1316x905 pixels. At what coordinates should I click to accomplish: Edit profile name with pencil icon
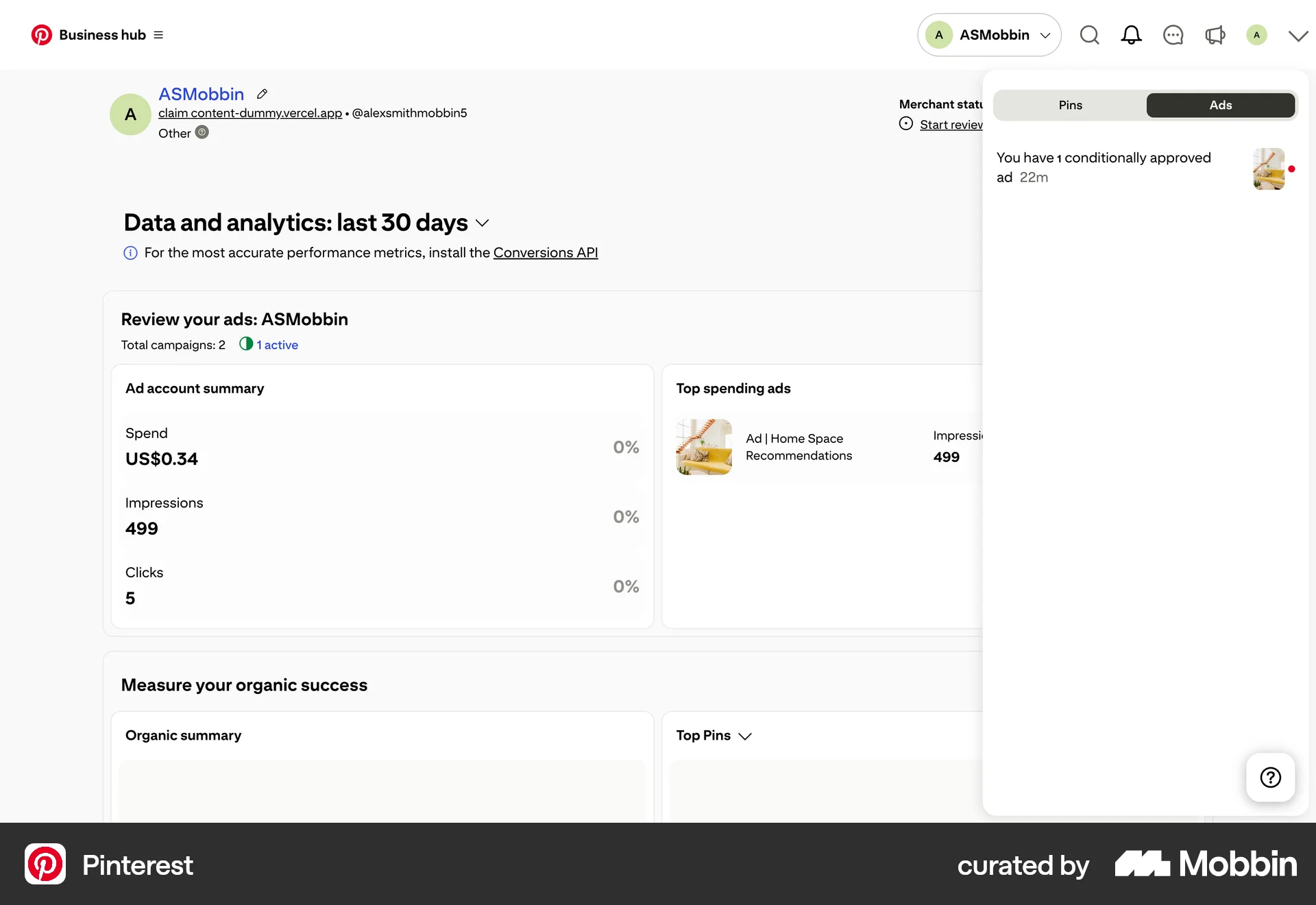coord(262,94)
